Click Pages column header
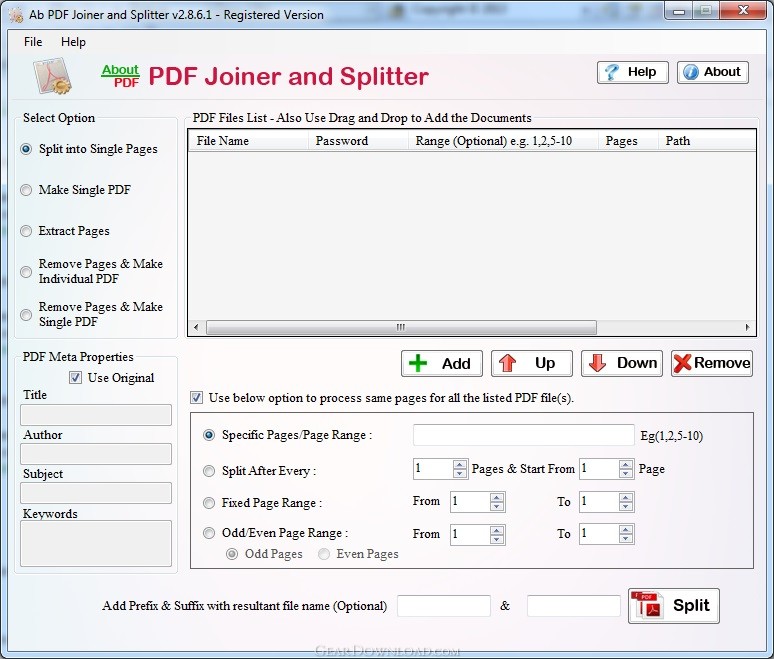Screen dimensions: 774x659 [x=628, y=141]
